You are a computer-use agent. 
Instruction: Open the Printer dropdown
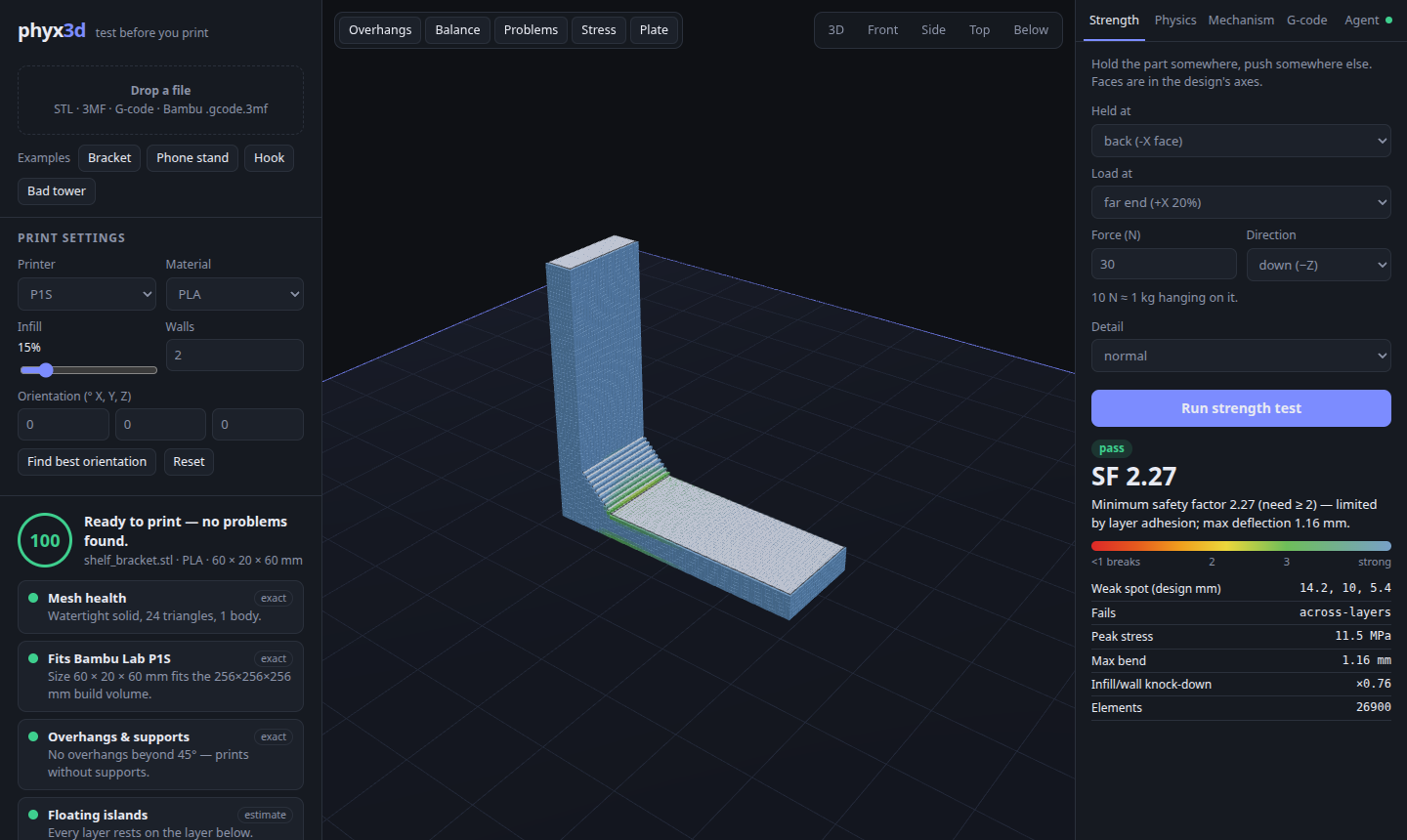pyautogui.click(x=87, y=294)
